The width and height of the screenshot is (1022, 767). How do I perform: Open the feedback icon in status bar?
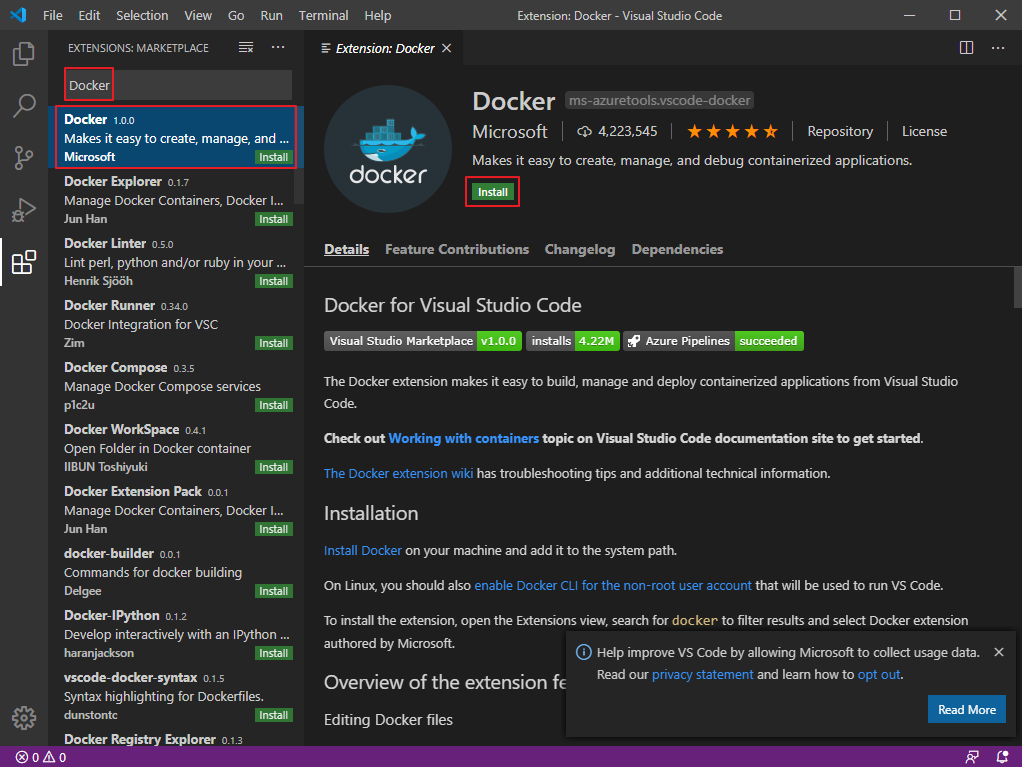pyautogui.click(x=972, y=757)
